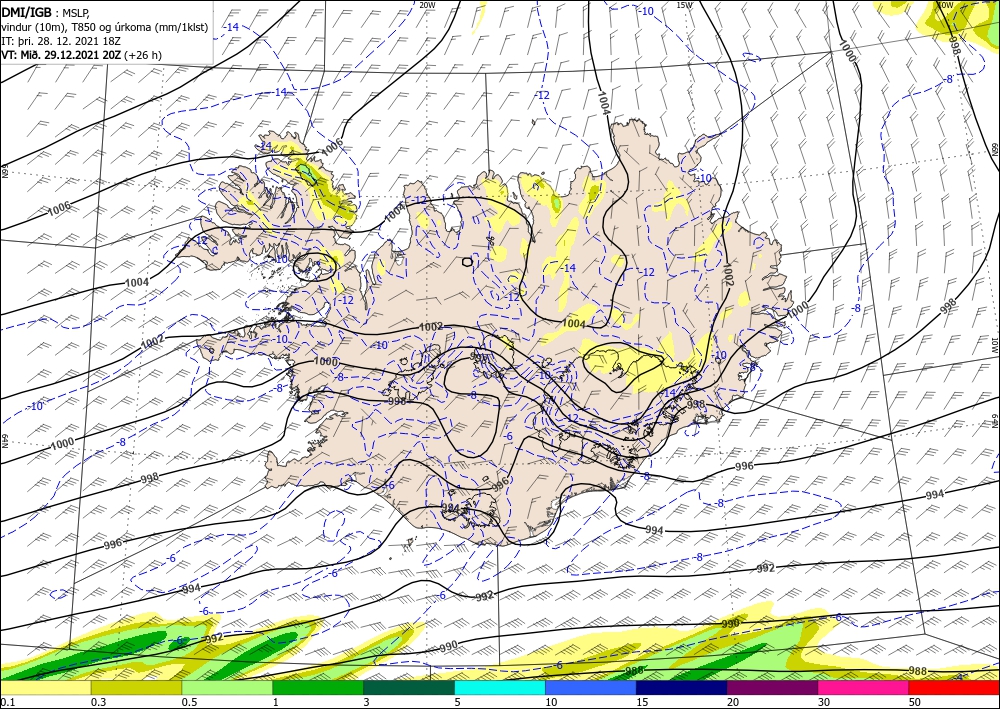Click the light green 0.5–1 legend swatch
Image resolution: width=1000 pixels, height=709 pixels.
(227, 688)
